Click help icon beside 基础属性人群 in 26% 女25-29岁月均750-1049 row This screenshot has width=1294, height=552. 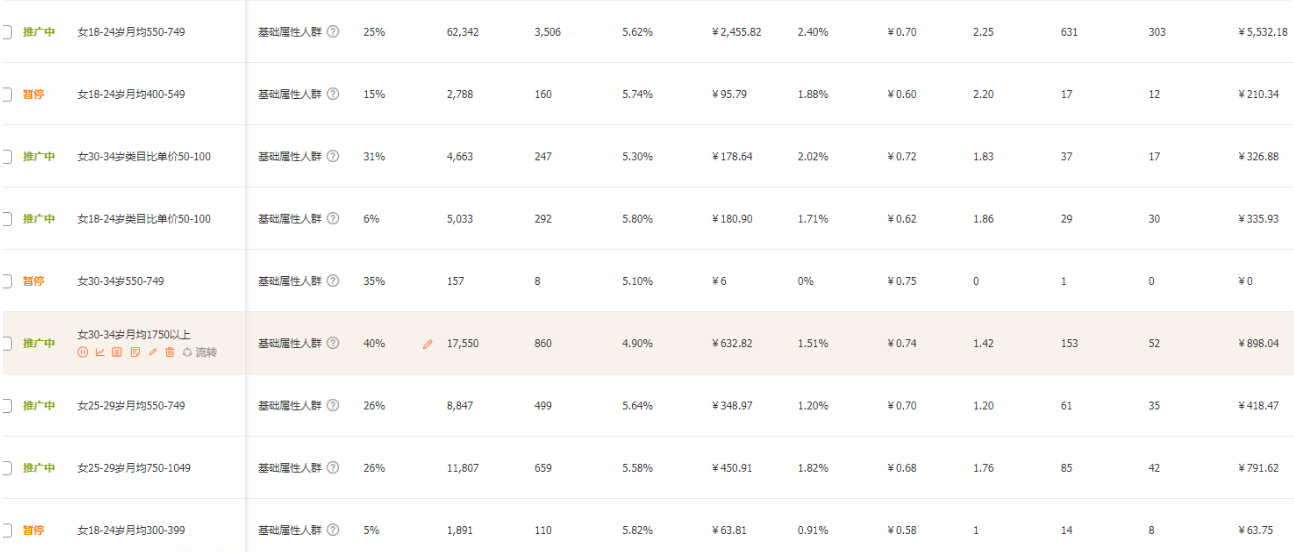point(333,468)
